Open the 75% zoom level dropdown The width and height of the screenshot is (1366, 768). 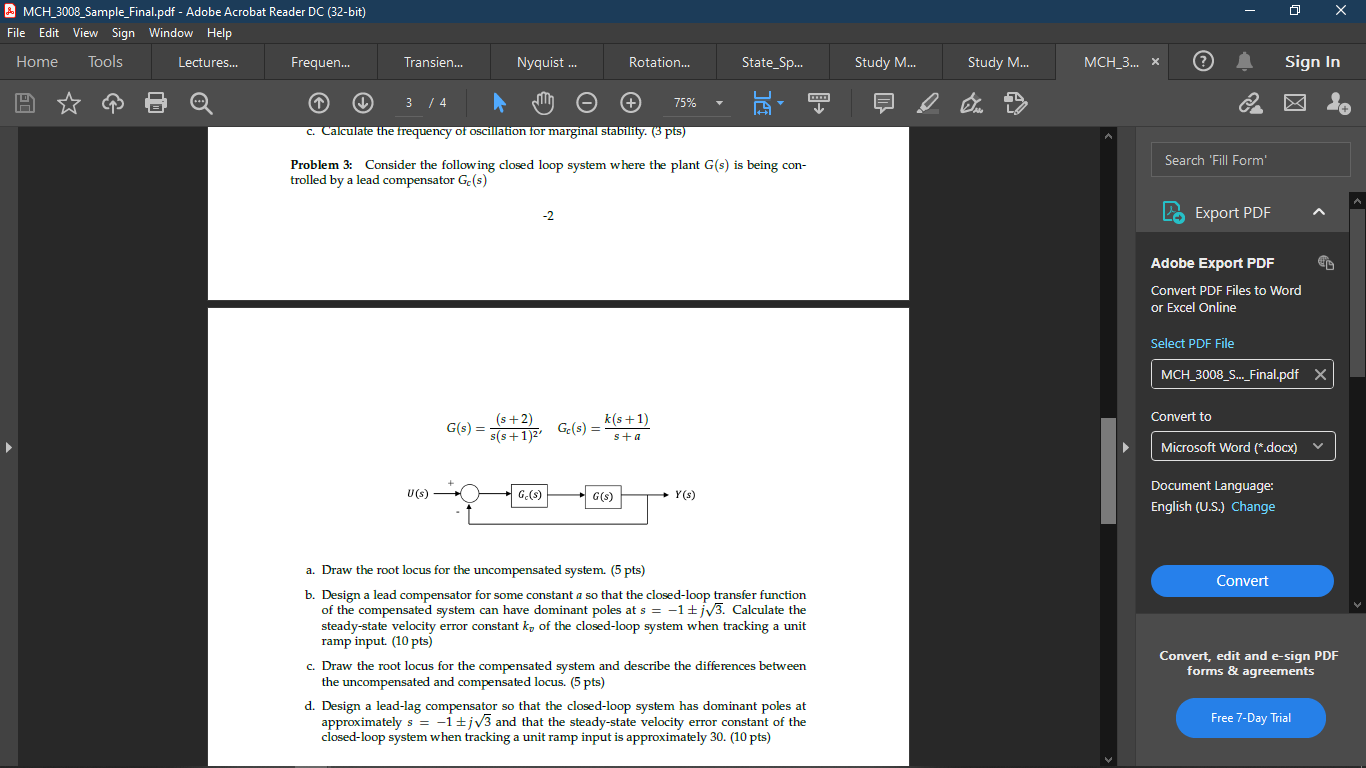coord(718,103)
